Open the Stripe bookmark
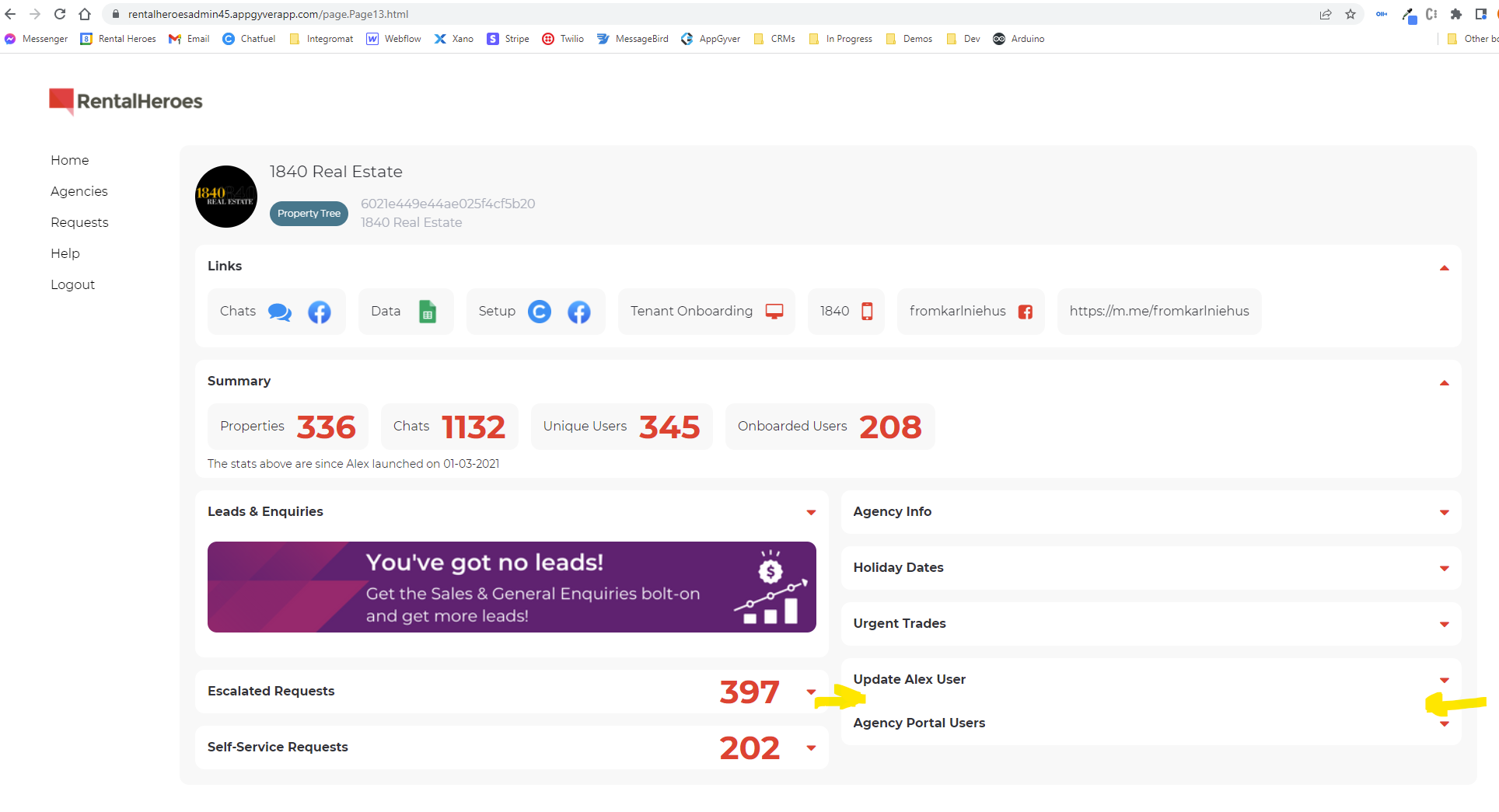This screenshot has height=812, width=1499. tap(508, 39)
